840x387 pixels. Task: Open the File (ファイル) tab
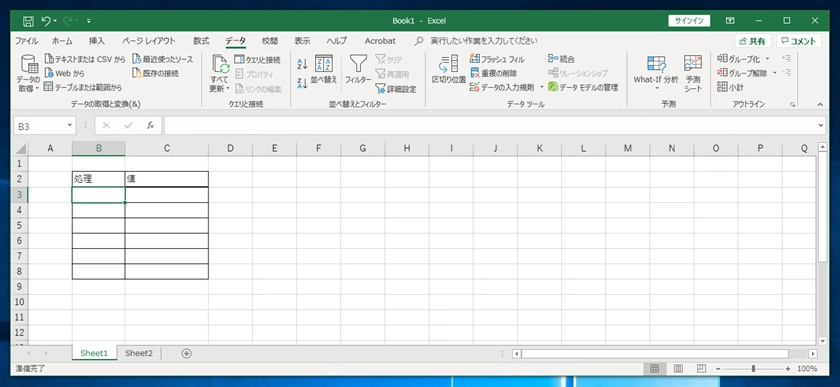26,41
